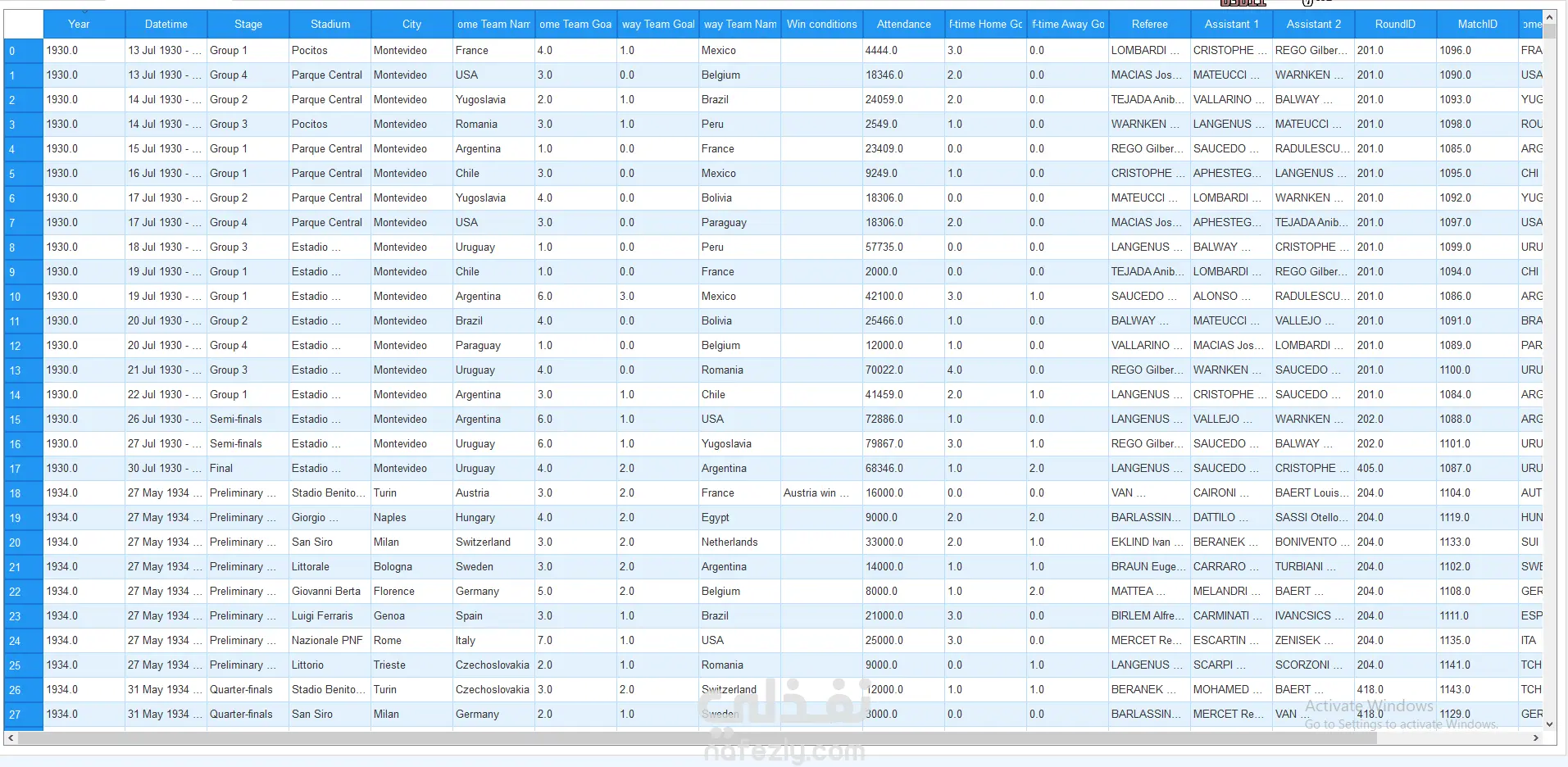Select row header 17
Image resolution: width=1568 pixels, height=767 pixels.
24,469
